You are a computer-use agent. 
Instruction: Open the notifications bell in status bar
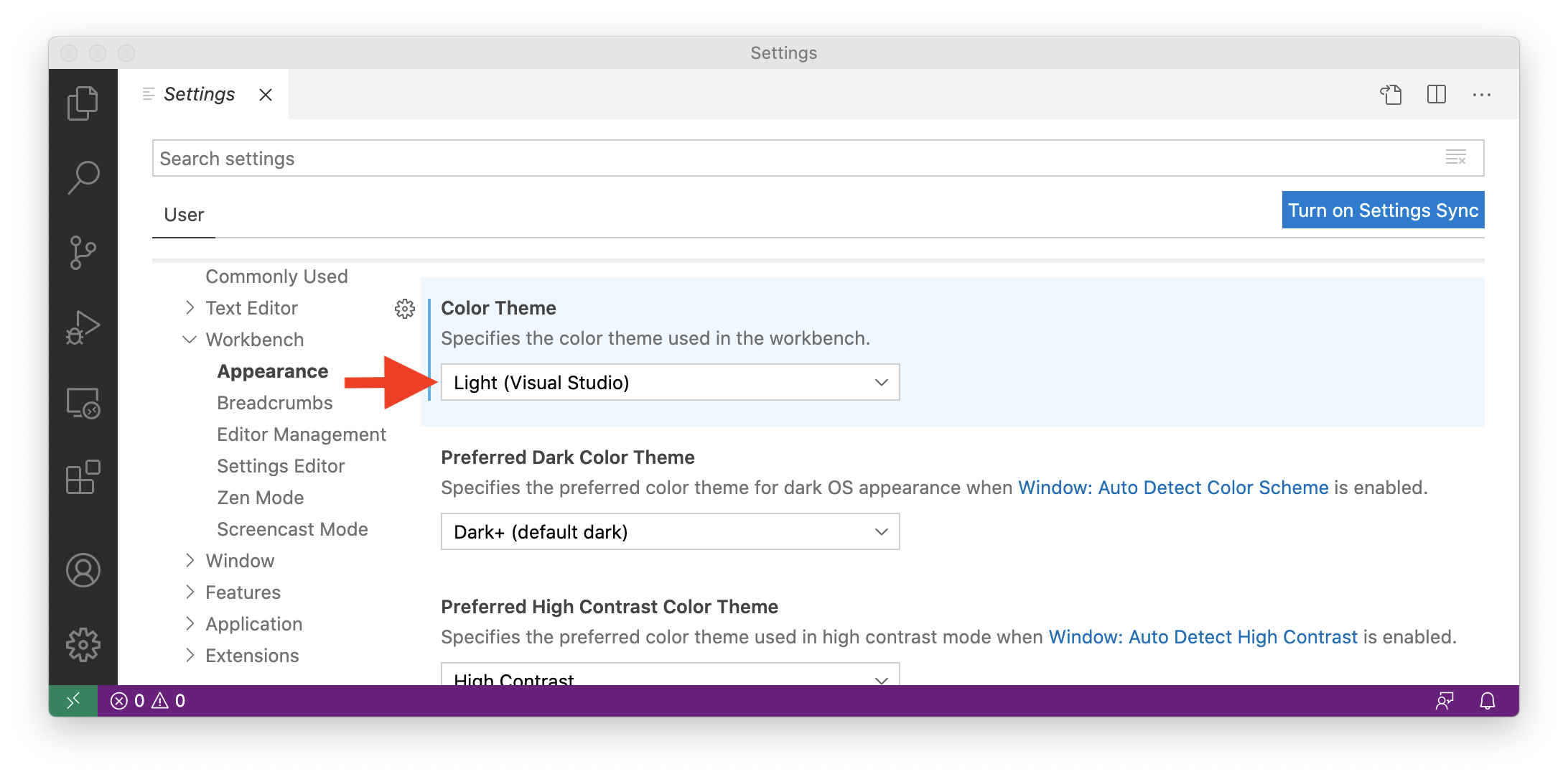pos(1488,701)
